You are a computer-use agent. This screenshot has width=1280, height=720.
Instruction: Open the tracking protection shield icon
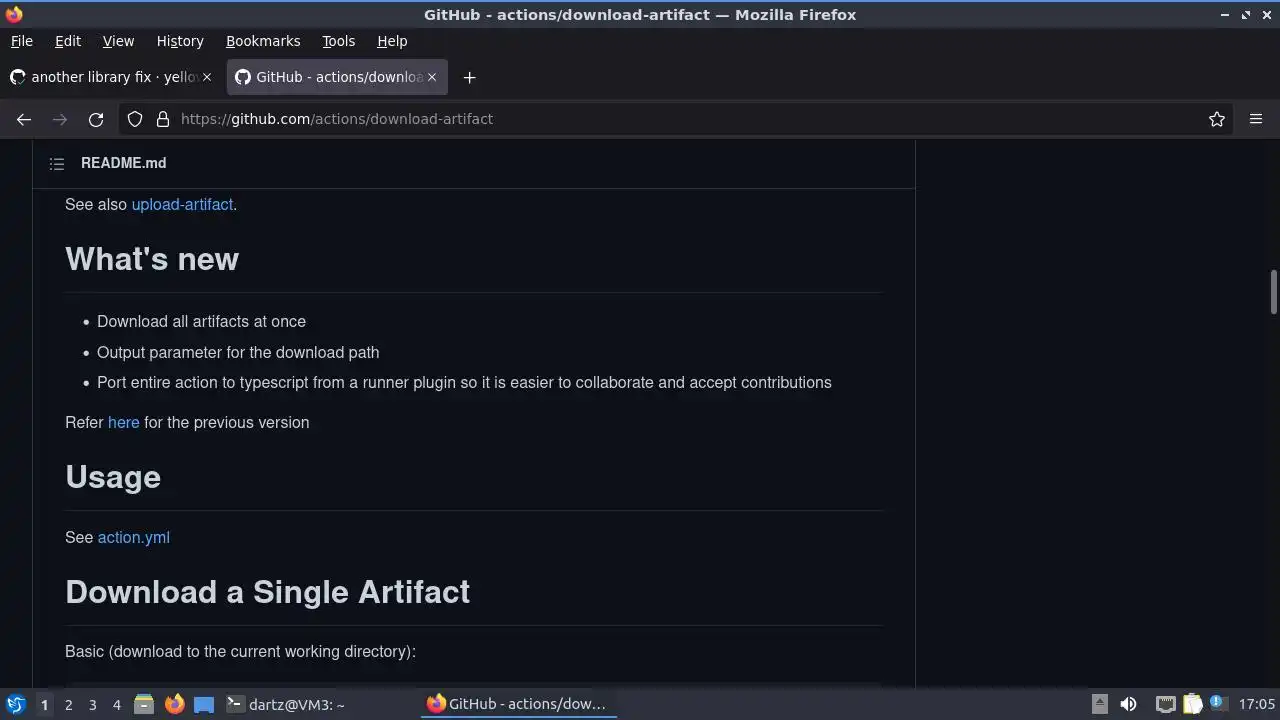(x=135, y=119)
